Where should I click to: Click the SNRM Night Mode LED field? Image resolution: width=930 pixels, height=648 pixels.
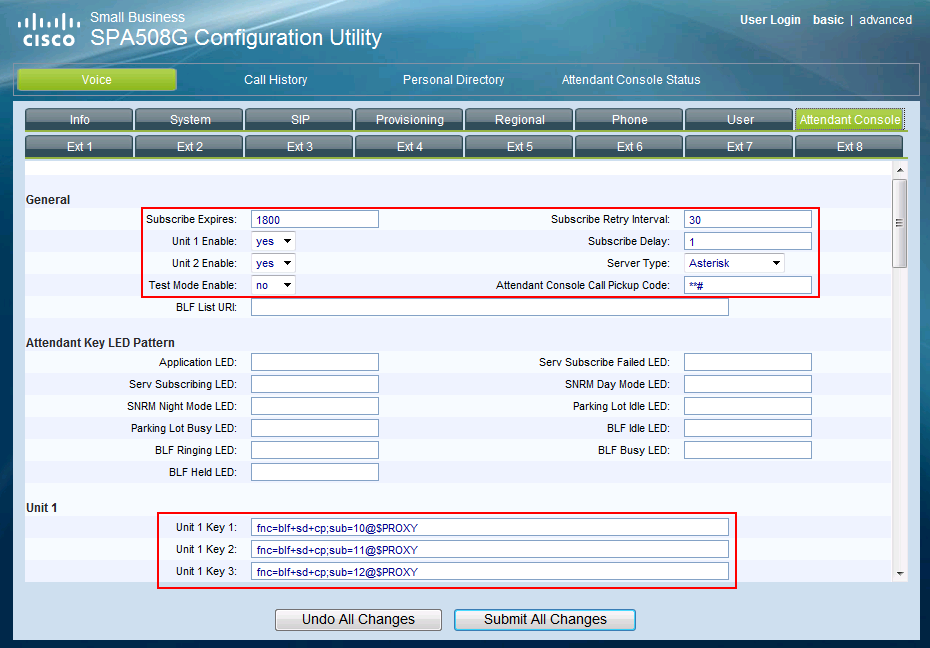coord(315,406)
